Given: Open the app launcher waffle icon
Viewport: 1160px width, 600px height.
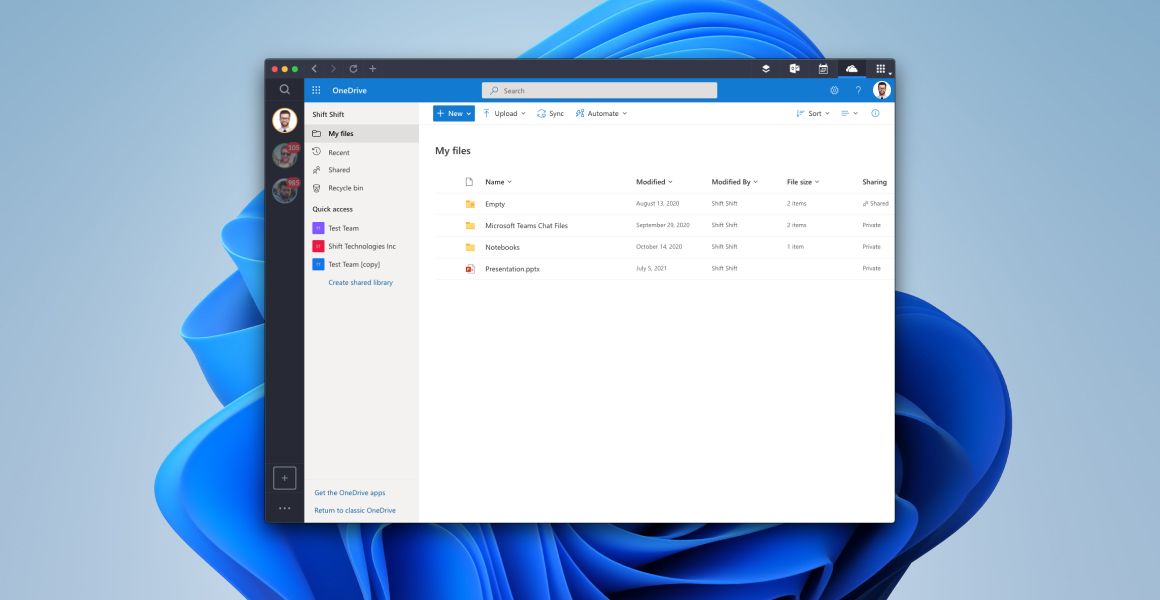Looking at the screenshot, I should click(x=315, y=90).
